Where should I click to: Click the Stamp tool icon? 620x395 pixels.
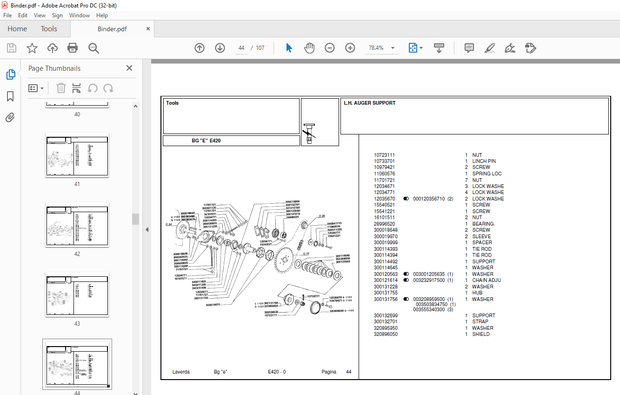[x=530, y=48]
